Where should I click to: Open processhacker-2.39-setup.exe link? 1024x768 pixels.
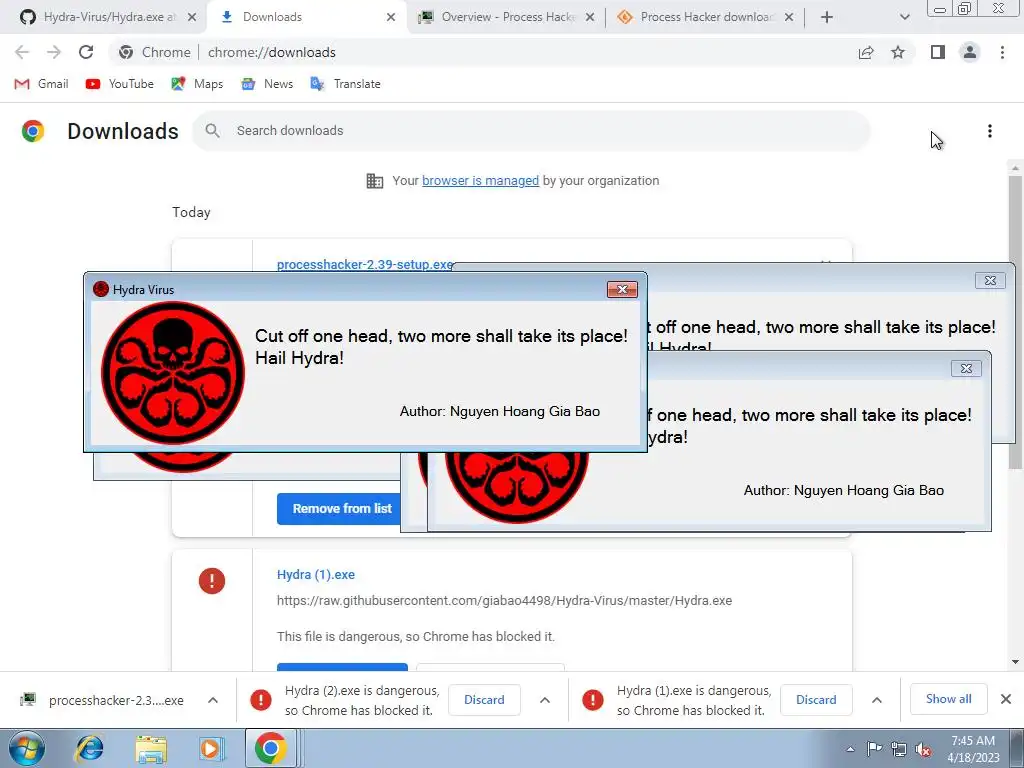click(364, 264)
